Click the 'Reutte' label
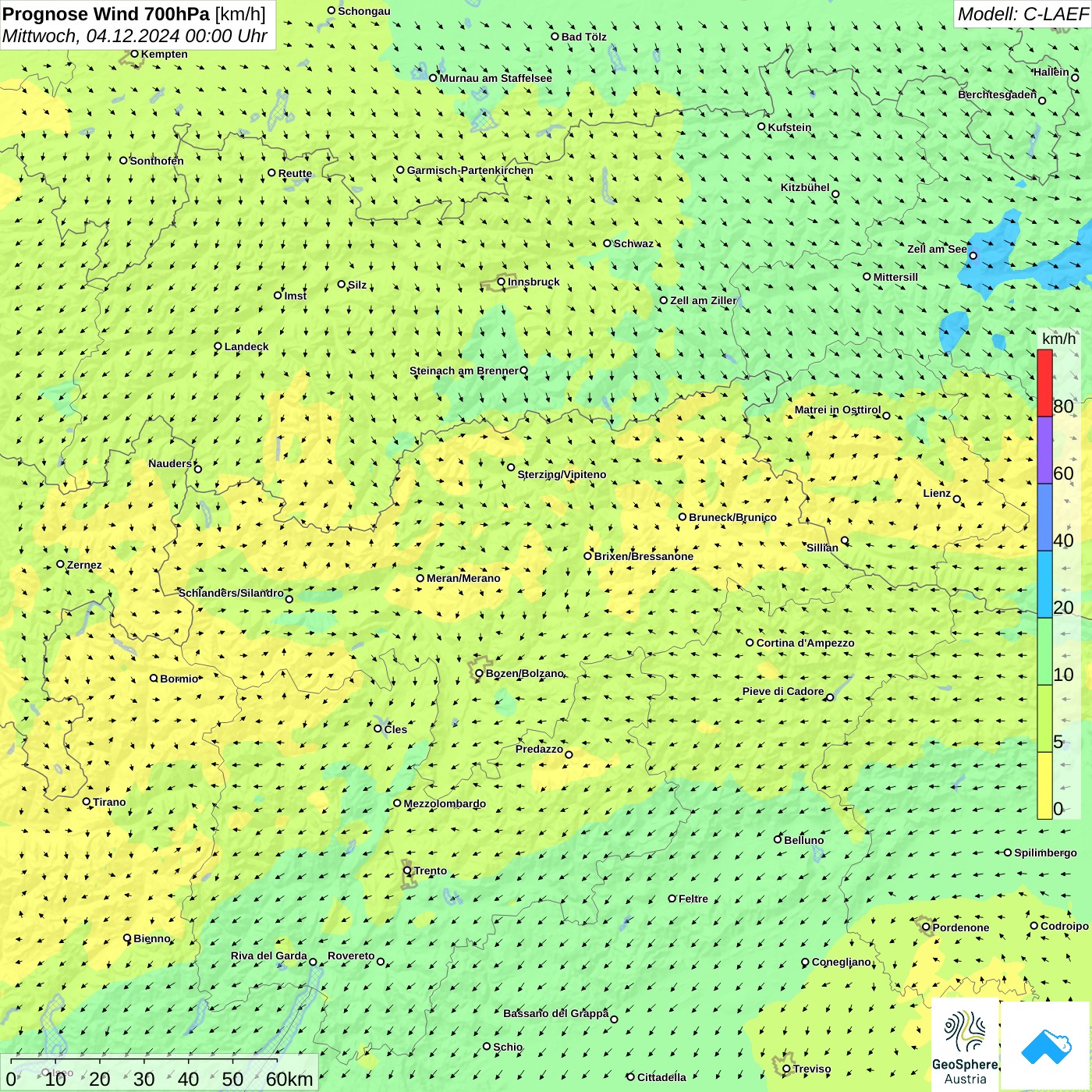1092x1092 pixels. pyautogui.click(x=295, y=173)
